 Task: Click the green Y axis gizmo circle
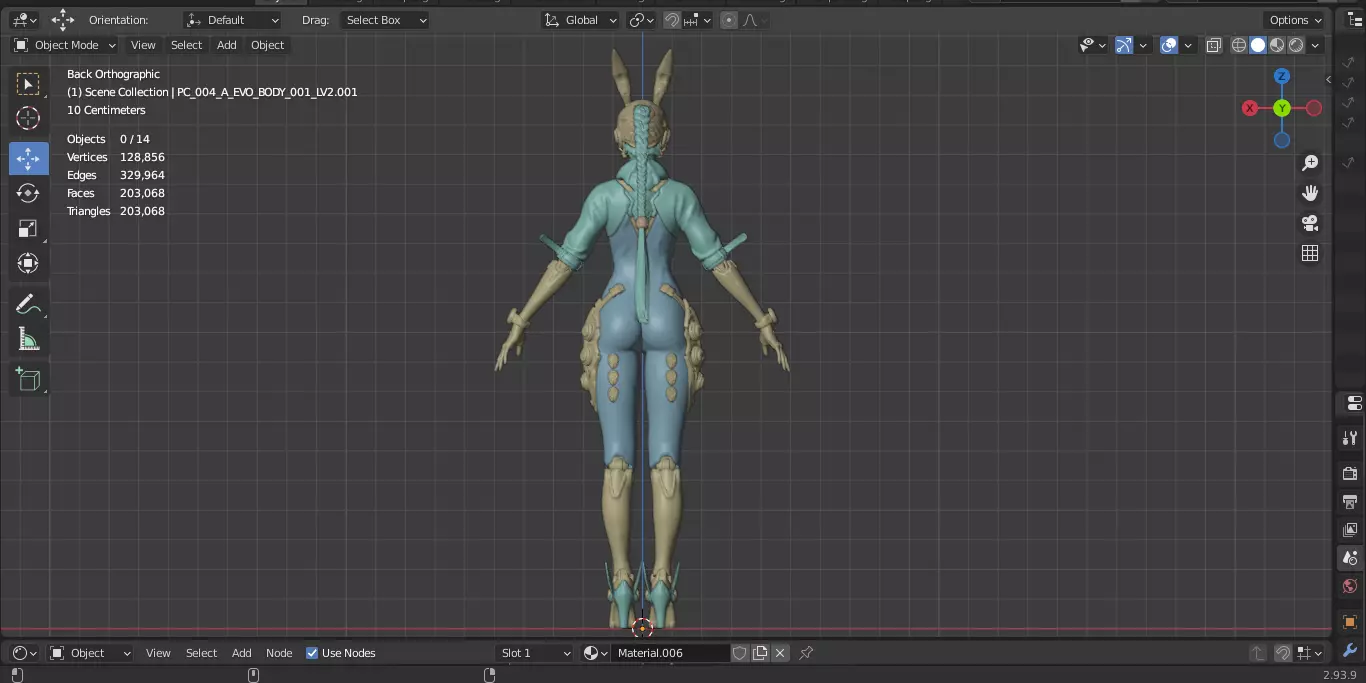click(x=1282, y=108)
